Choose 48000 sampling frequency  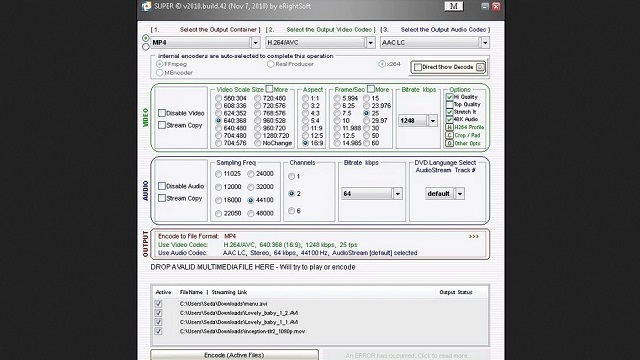tap(251, 213)
